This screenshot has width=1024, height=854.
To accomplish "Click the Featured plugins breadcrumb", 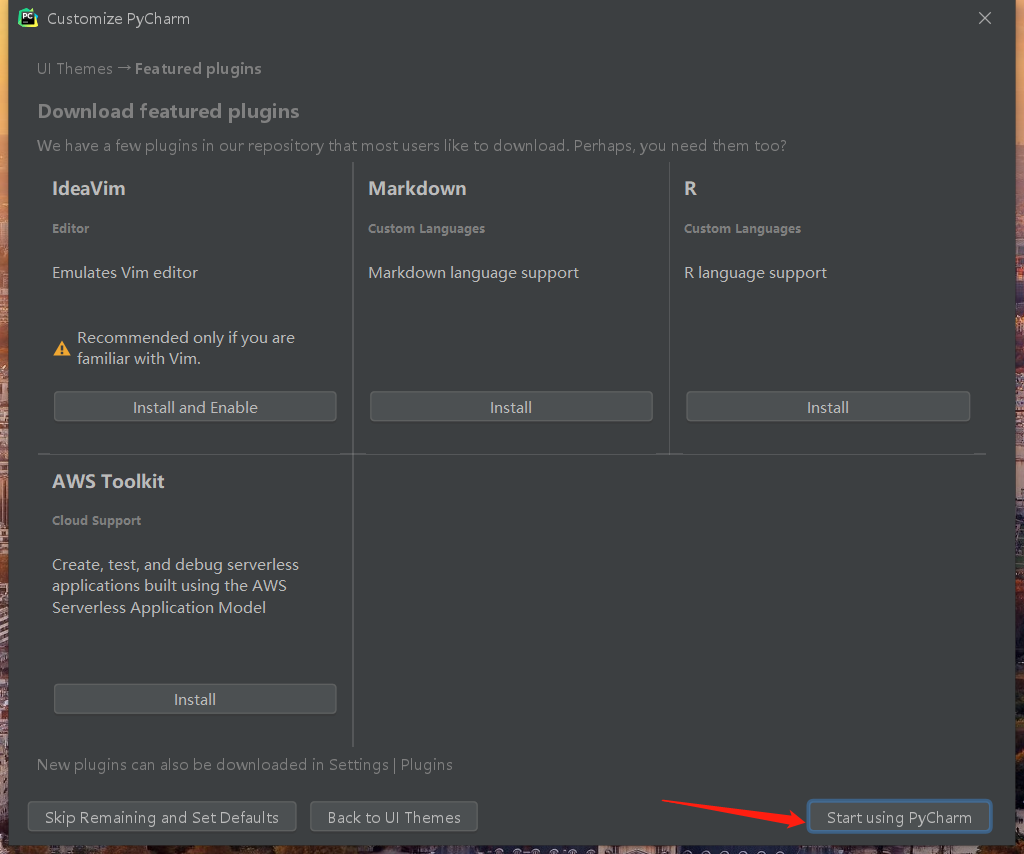I will click(x=198, y=69).
